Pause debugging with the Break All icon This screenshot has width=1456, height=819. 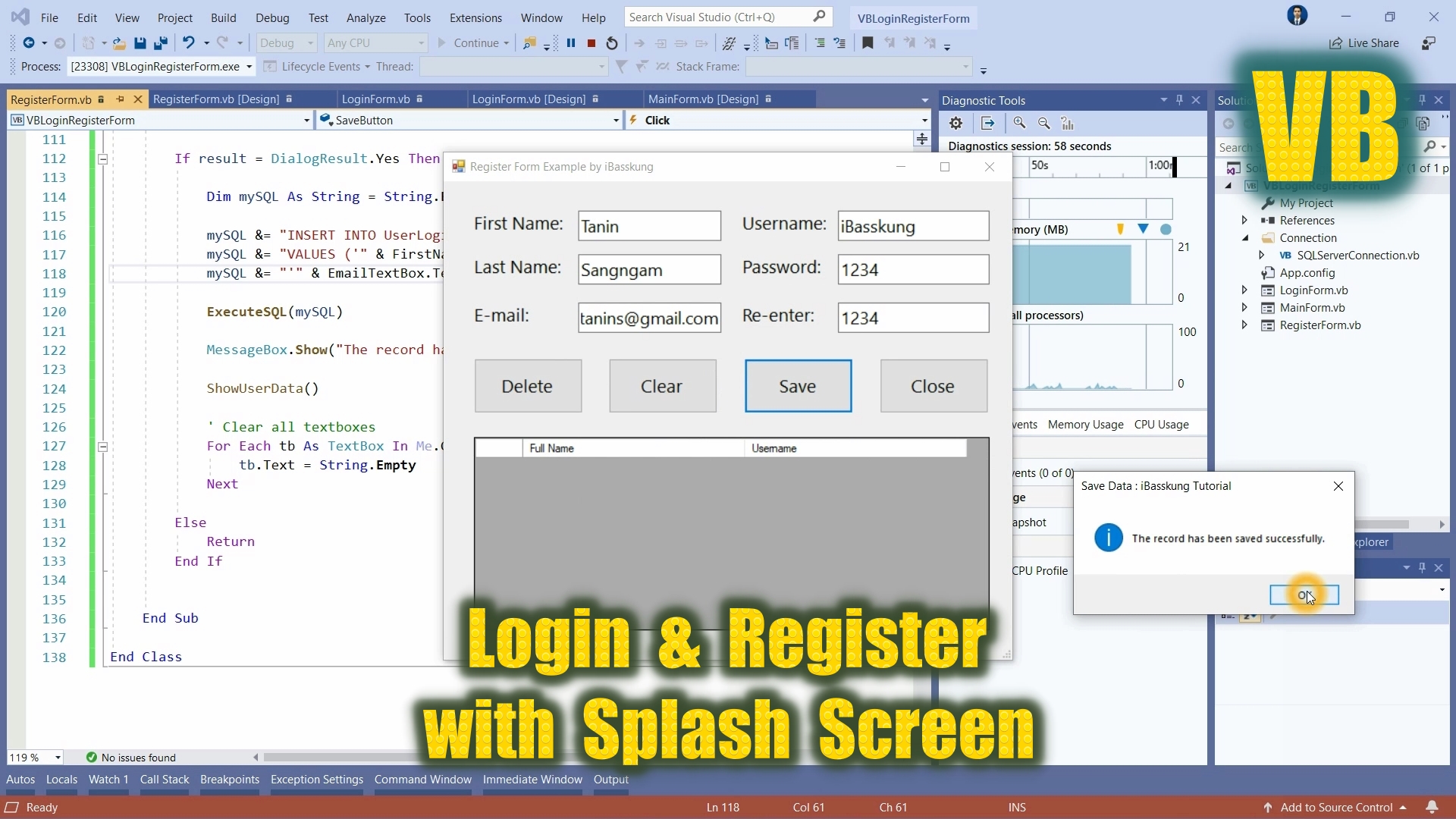[571, 43]
